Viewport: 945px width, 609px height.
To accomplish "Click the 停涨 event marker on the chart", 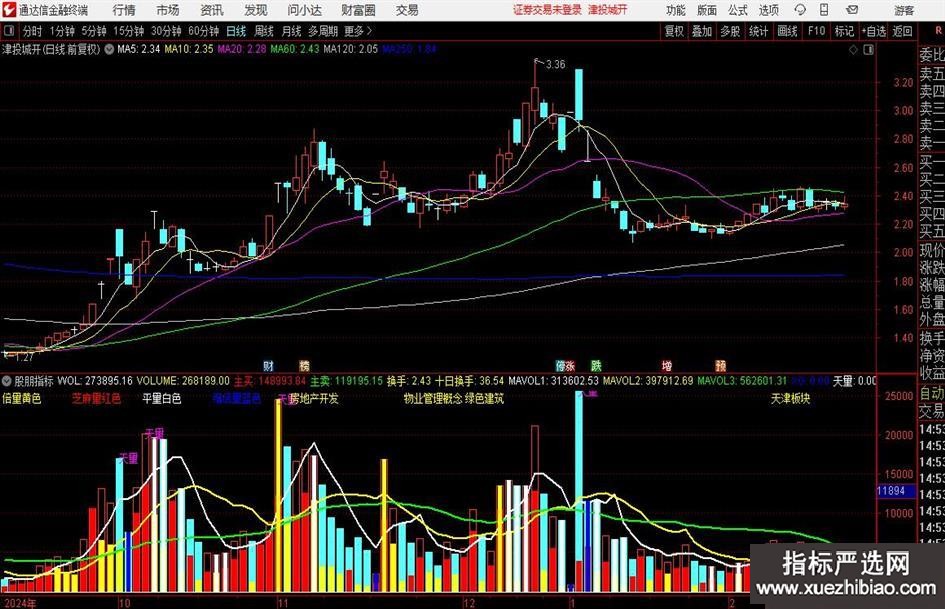I will 565,365.
